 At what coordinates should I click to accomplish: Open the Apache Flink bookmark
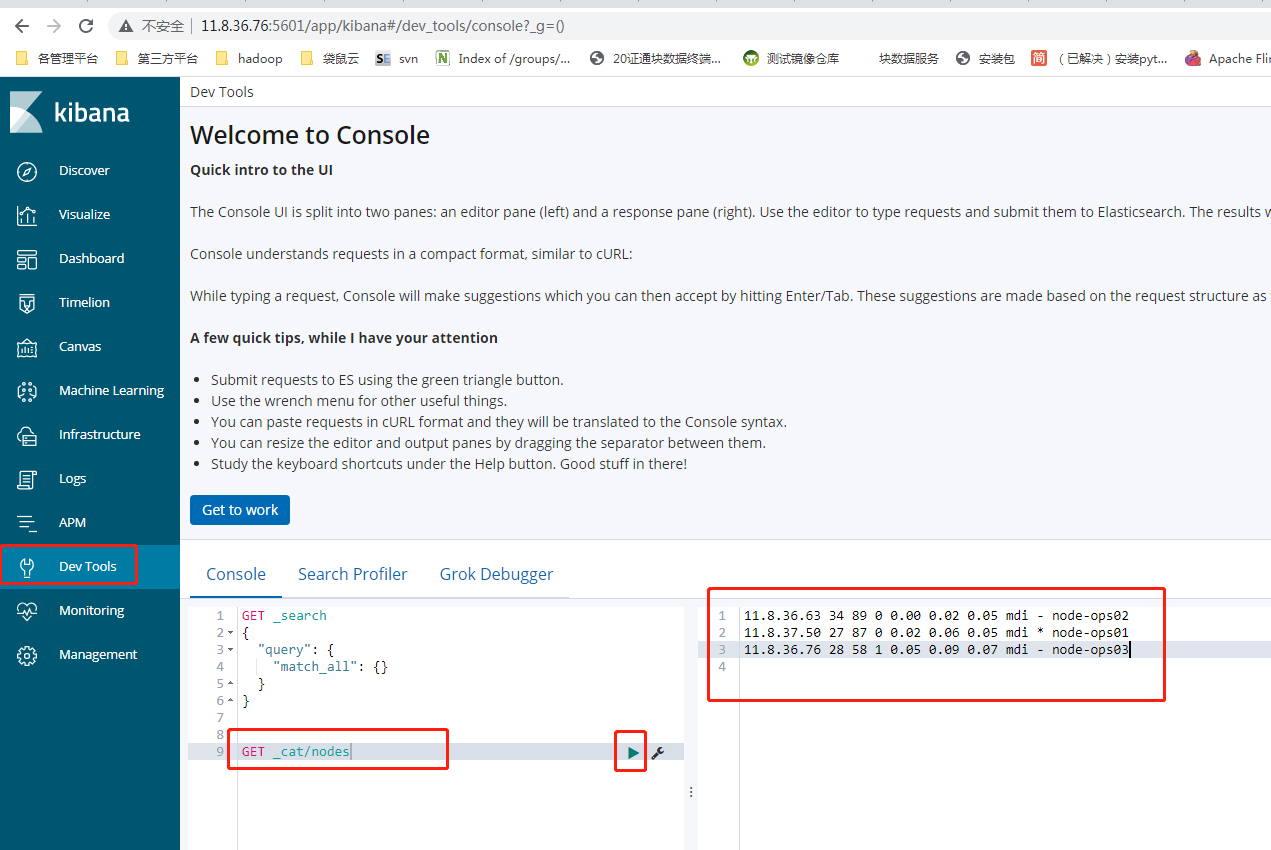pos(1227,59)
